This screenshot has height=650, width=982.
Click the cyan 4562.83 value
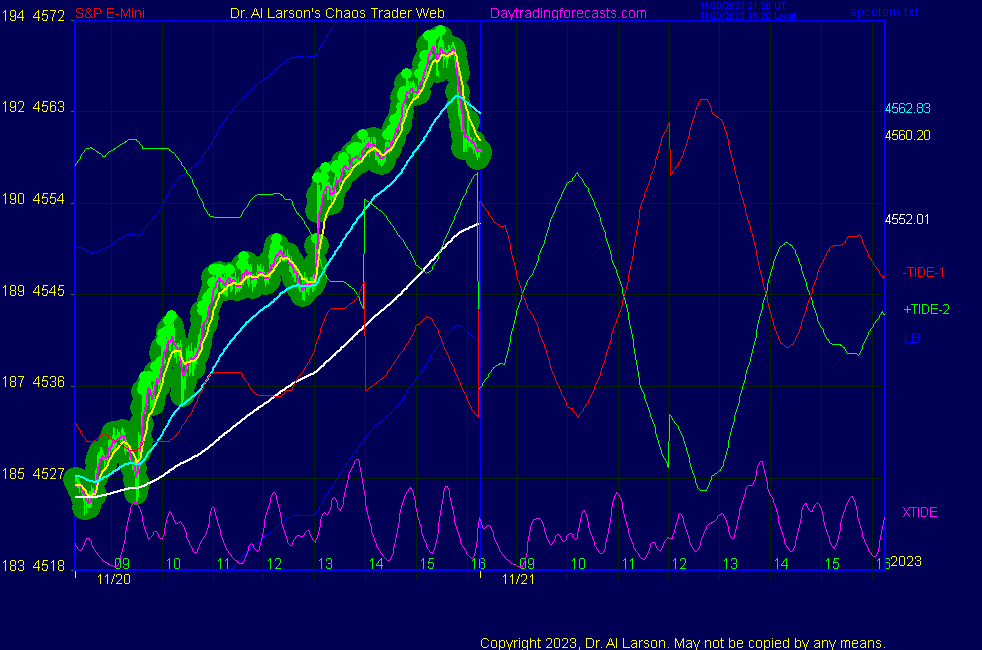pos(907,108)
